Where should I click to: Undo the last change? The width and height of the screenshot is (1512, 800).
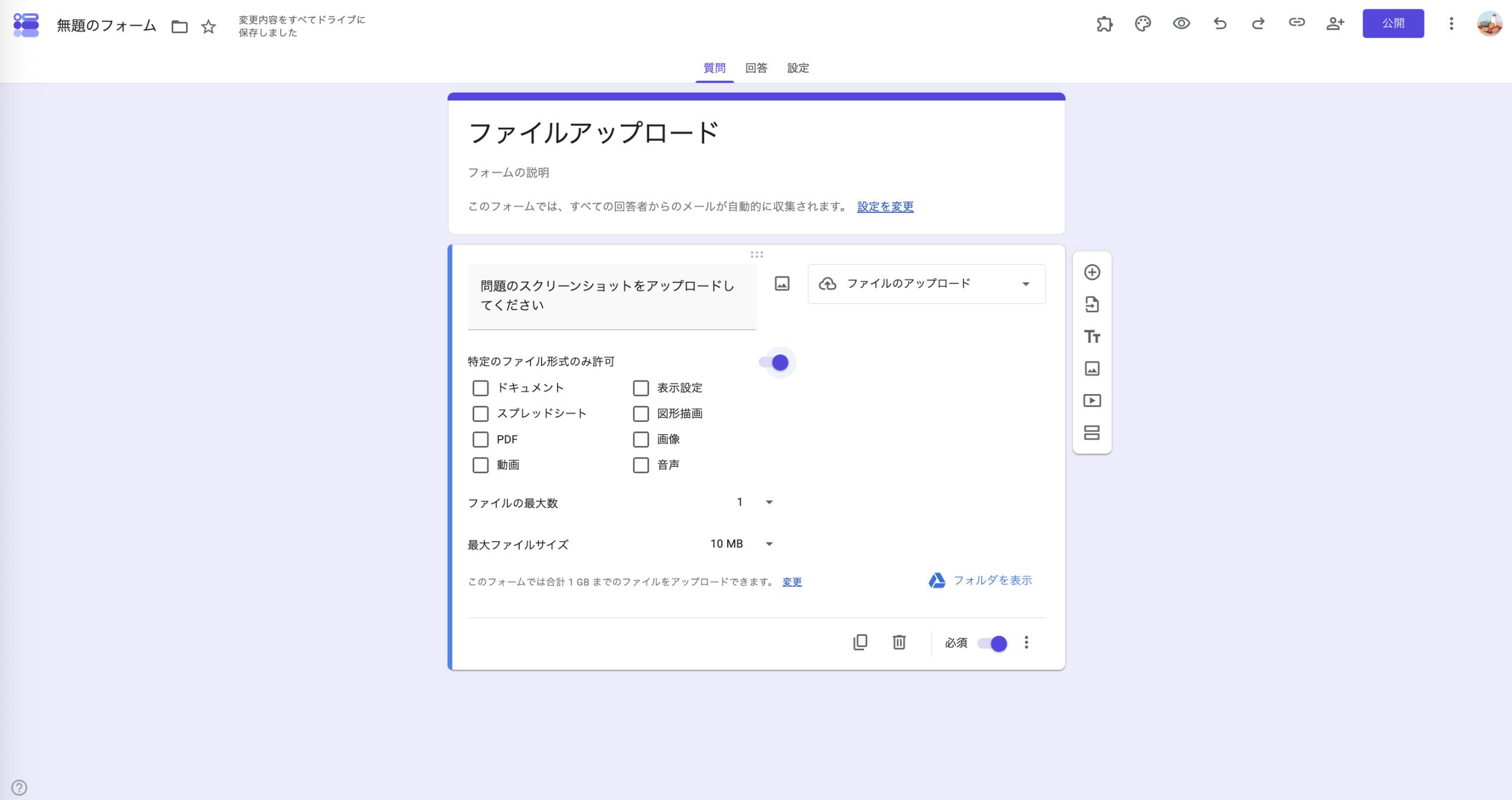(1220, 24)
